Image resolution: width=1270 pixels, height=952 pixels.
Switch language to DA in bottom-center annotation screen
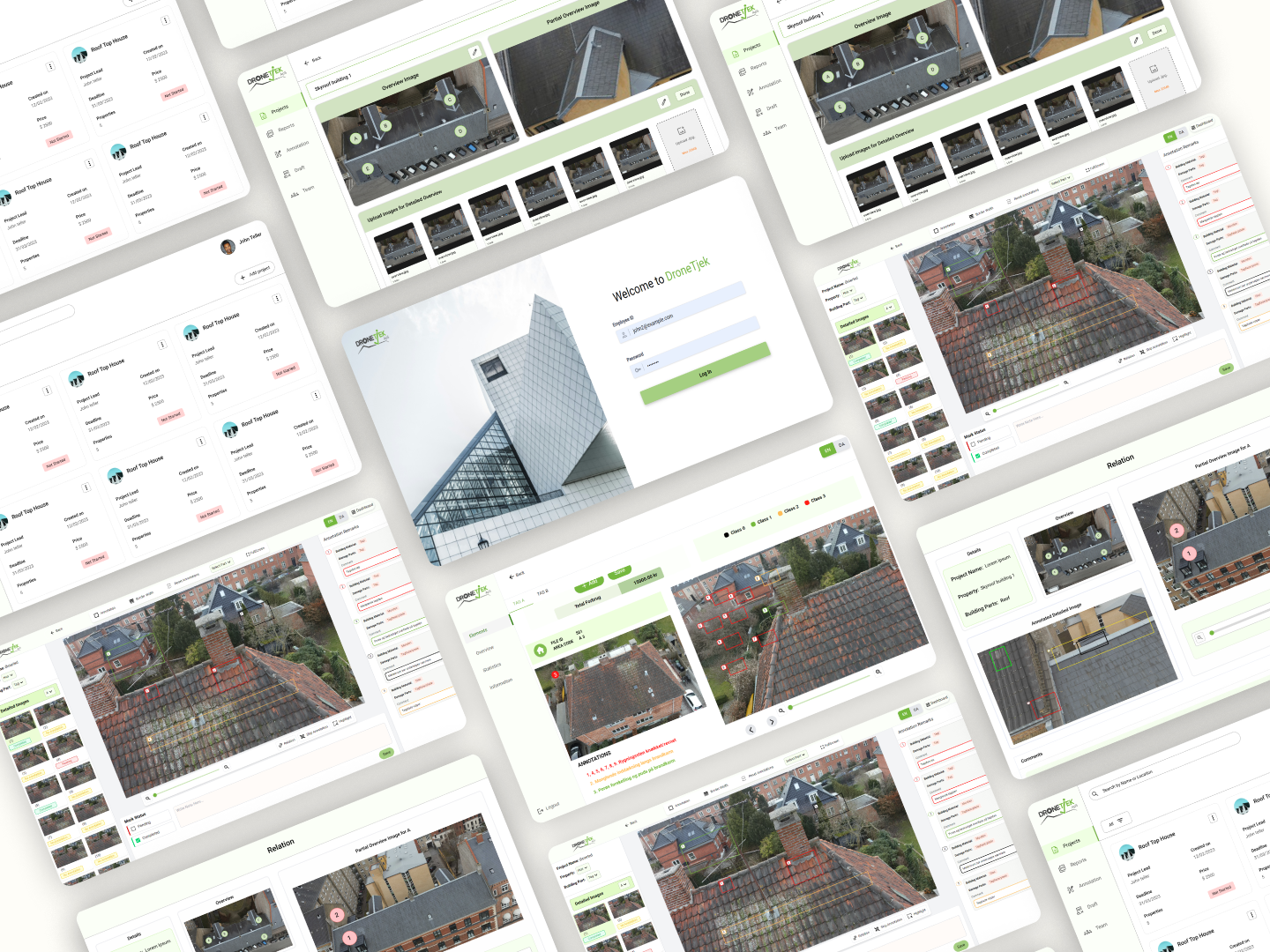click(916, 710)
